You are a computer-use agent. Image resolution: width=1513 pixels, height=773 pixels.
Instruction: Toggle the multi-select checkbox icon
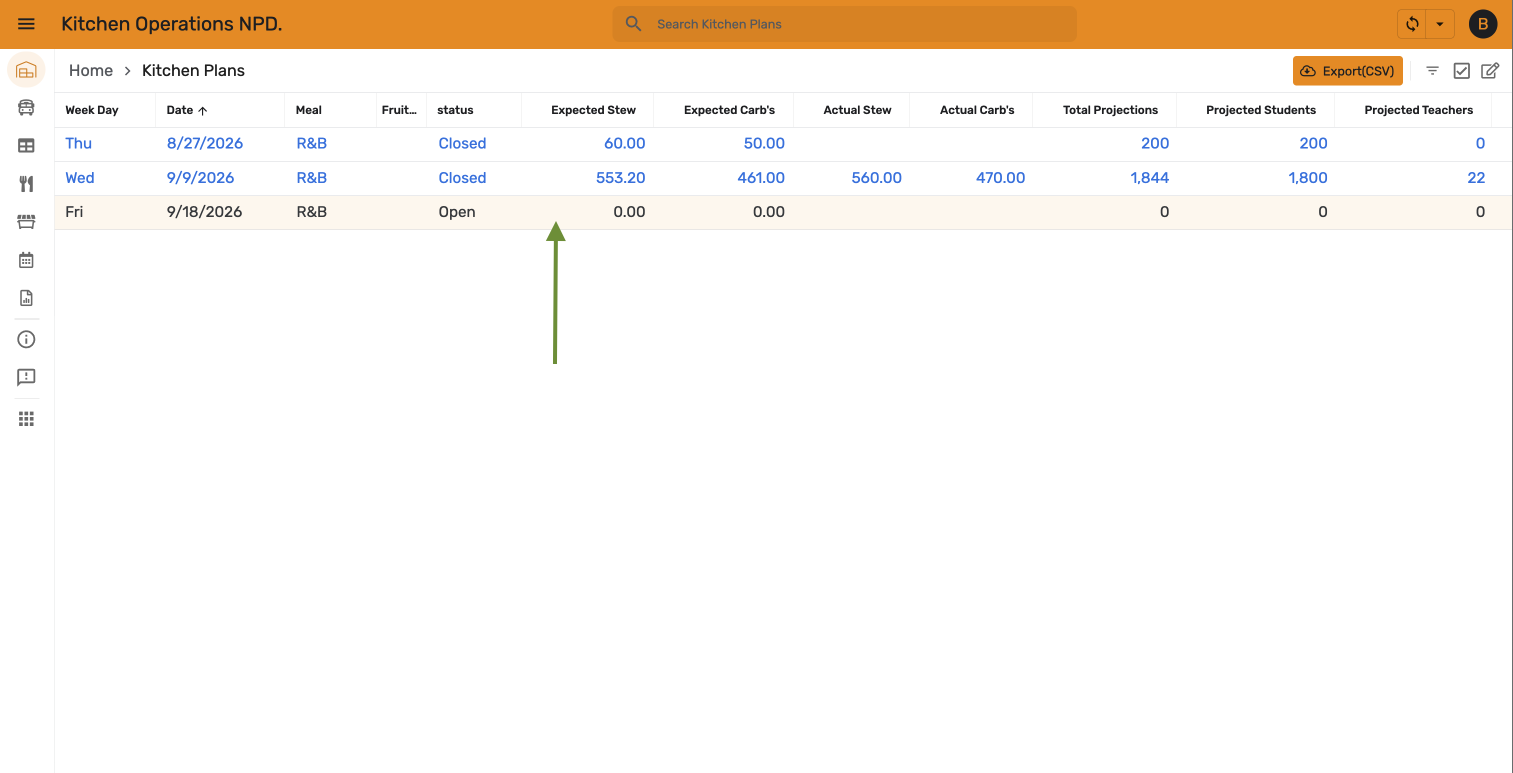coord(1461,71)
